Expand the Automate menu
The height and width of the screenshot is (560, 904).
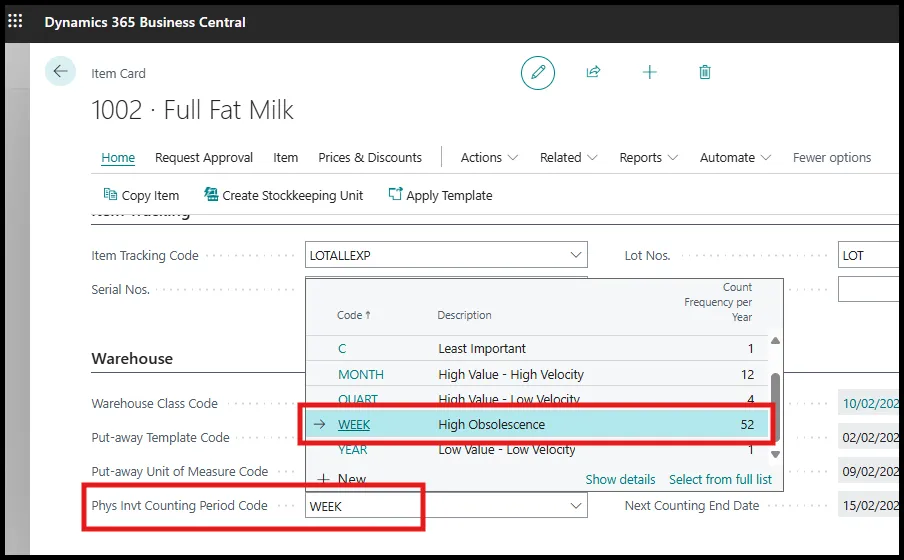click(x=735, y=157)
